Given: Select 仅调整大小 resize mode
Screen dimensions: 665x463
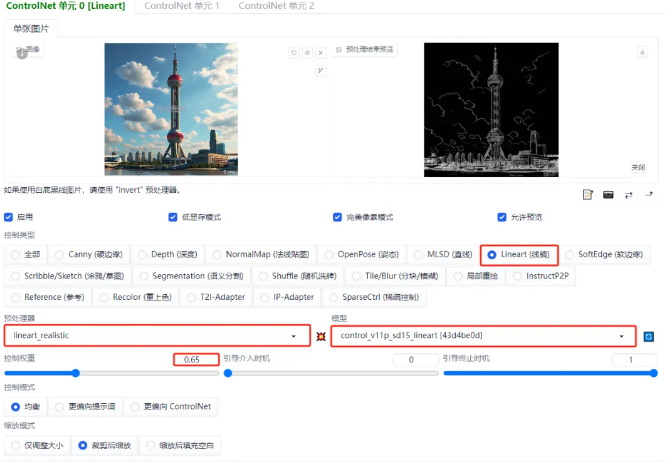Looking at the screenshot, I should pos(37,446).
